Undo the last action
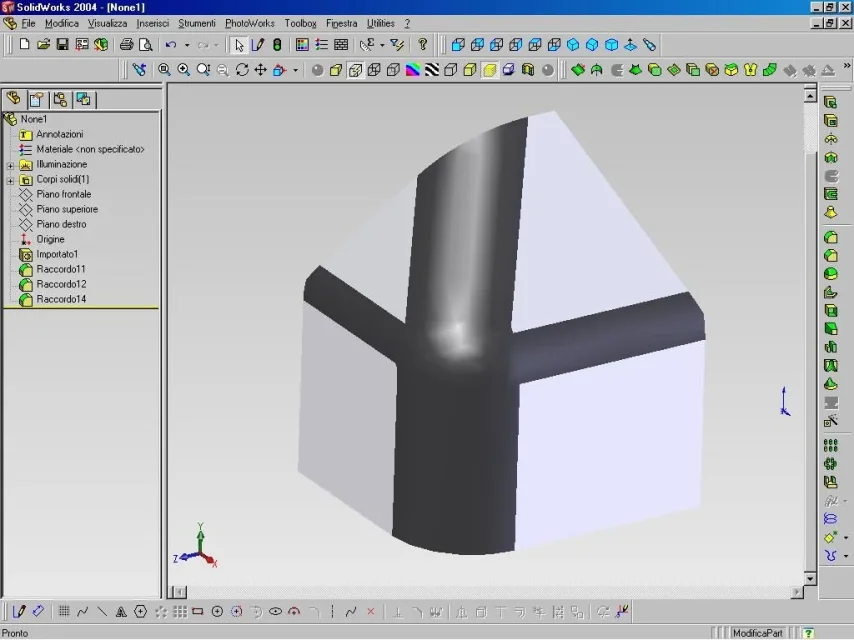This screenshot has width=854, height=640. (x=171, y=44)
